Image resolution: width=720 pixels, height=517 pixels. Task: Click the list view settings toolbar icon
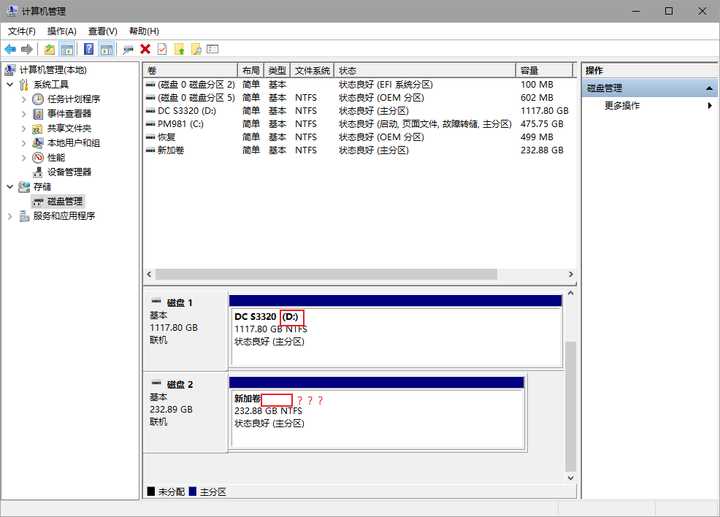point(213,49)
